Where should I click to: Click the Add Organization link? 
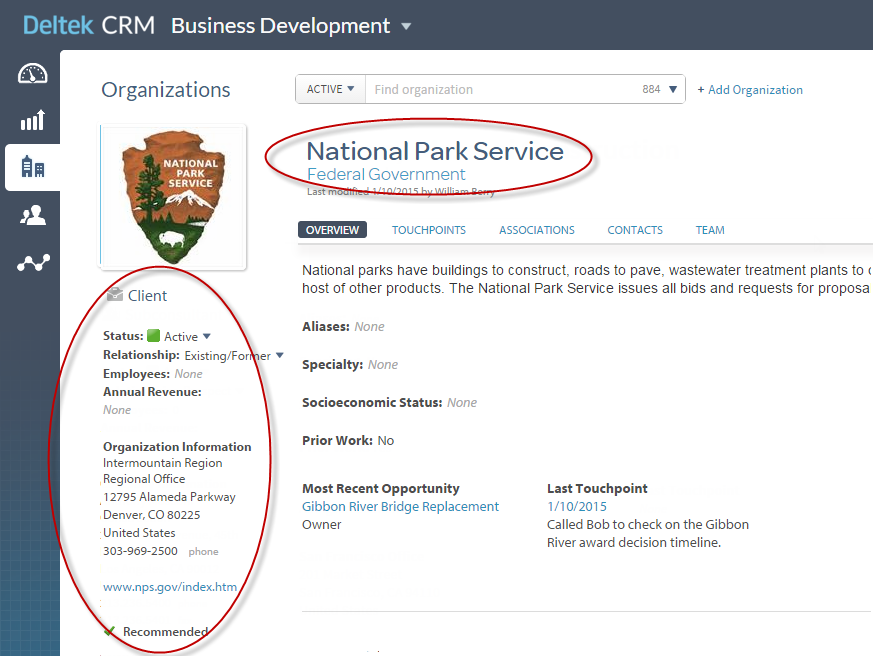pyautogui.click(x=750, y=90)
